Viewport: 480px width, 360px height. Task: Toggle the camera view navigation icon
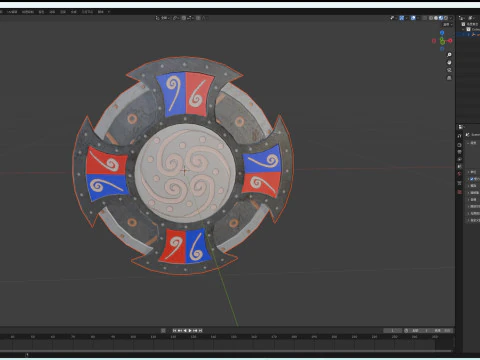point(449,70)
